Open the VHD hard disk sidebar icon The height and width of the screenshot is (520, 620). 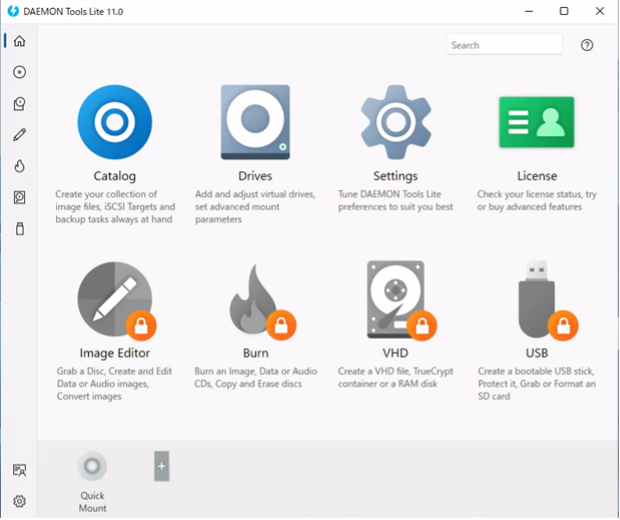click(19, 197)
